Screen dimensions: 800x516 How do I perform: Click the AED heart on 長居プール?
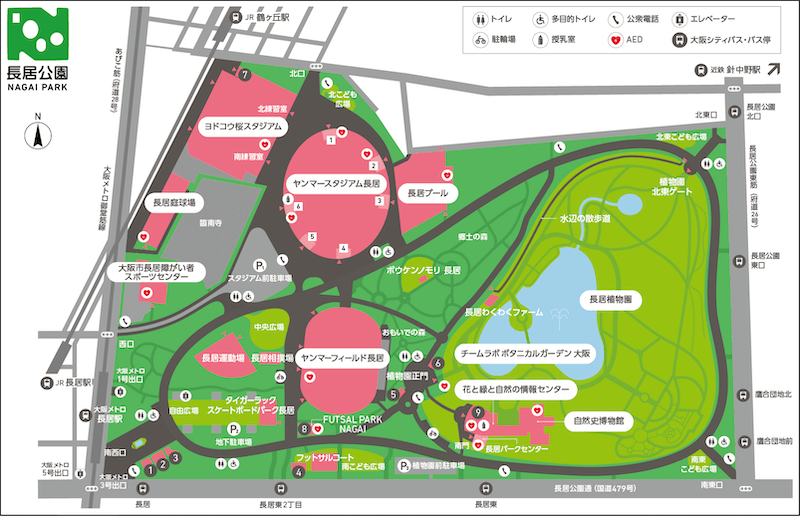447,175
